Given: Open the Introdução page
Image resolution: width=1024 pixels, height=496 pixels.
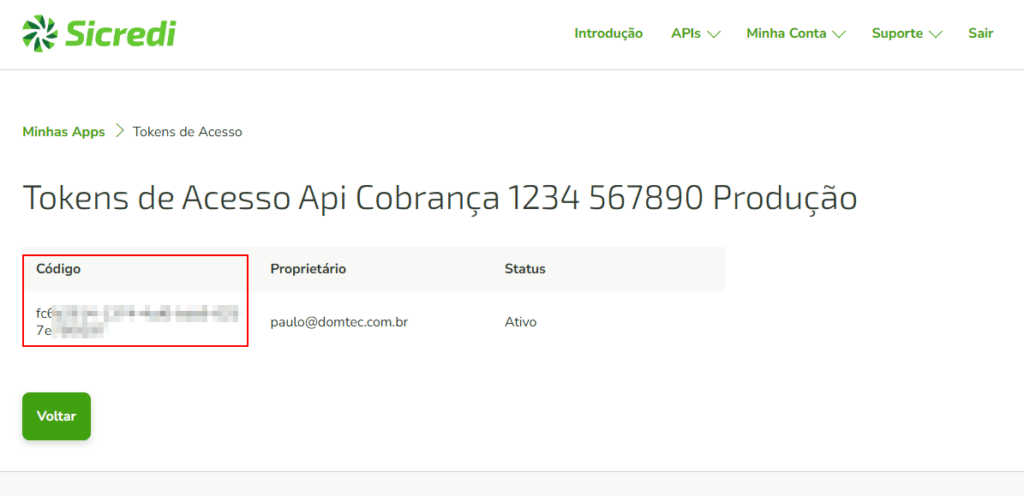Looking at the screenshot, I should coord(608,33).
